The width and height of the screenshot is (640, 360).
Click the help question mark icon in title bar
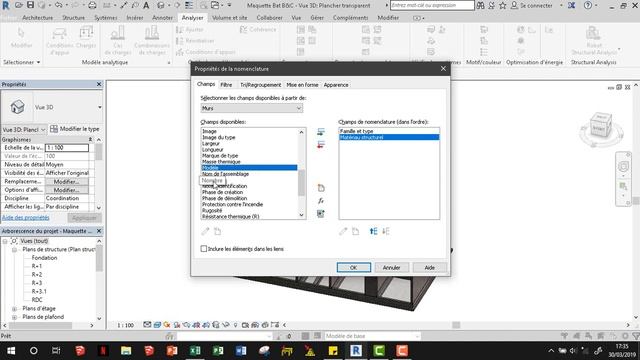tap(588, 5)
